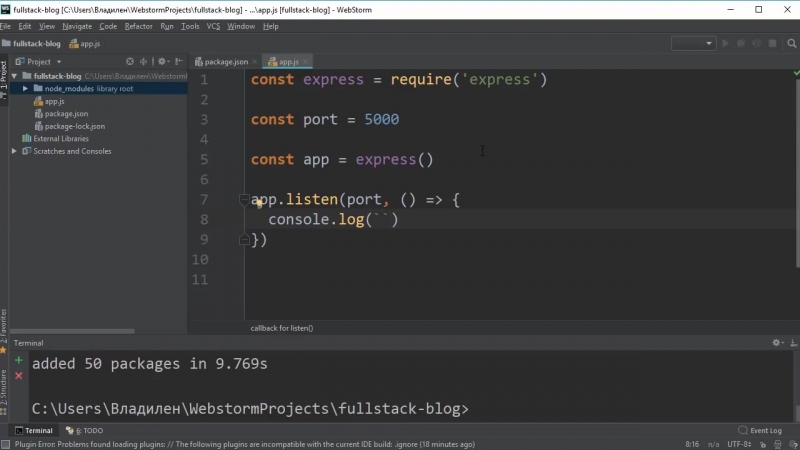Toggle the Terminal tool window button
The image size is (800, 450).
point(34,430)
